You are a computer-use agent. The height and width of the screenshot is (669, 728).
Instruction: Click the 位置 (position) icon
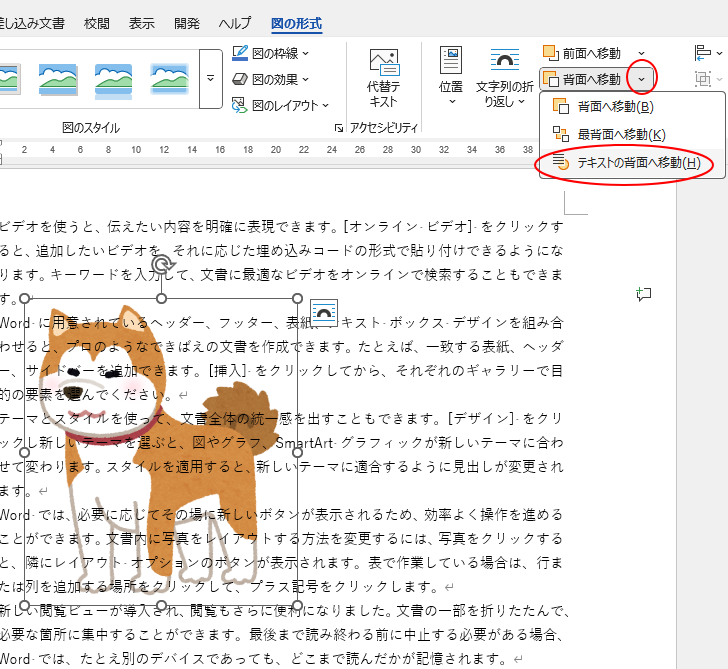coord(451,76)
